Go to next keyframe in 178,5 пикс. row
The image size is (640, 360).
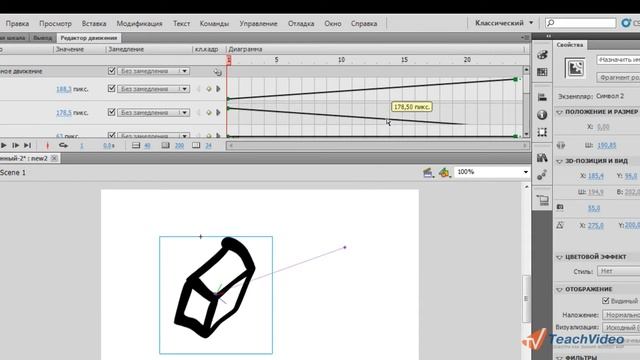point(218,113)
